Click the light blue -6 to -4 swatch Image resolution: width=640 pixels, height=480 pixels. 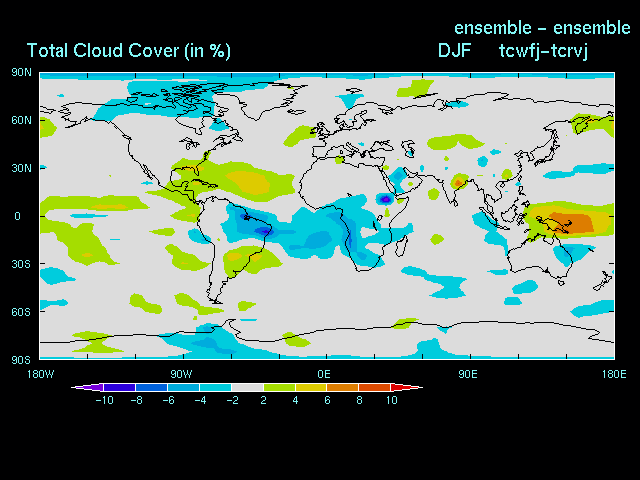coord(183,387)
